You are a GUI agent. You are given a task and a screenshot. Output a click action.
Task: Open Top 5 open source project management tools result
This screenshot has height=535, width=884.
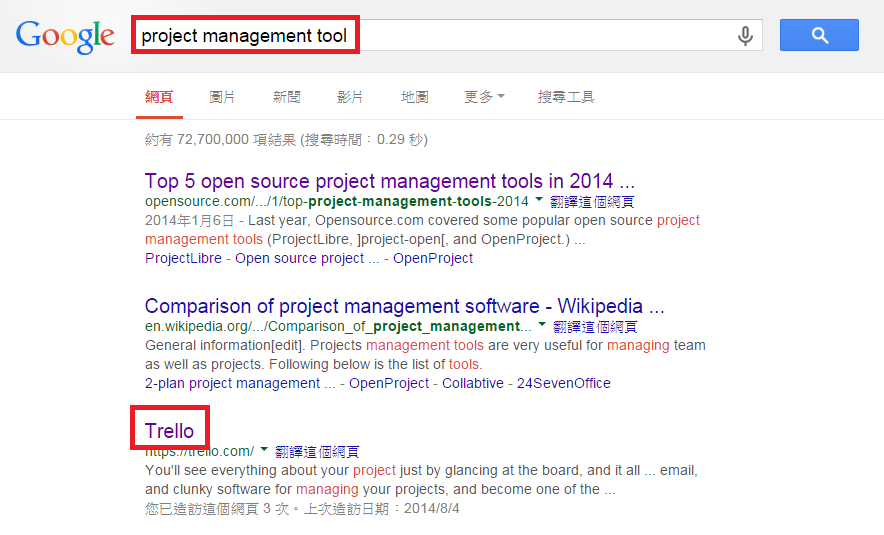pos(390,181)
